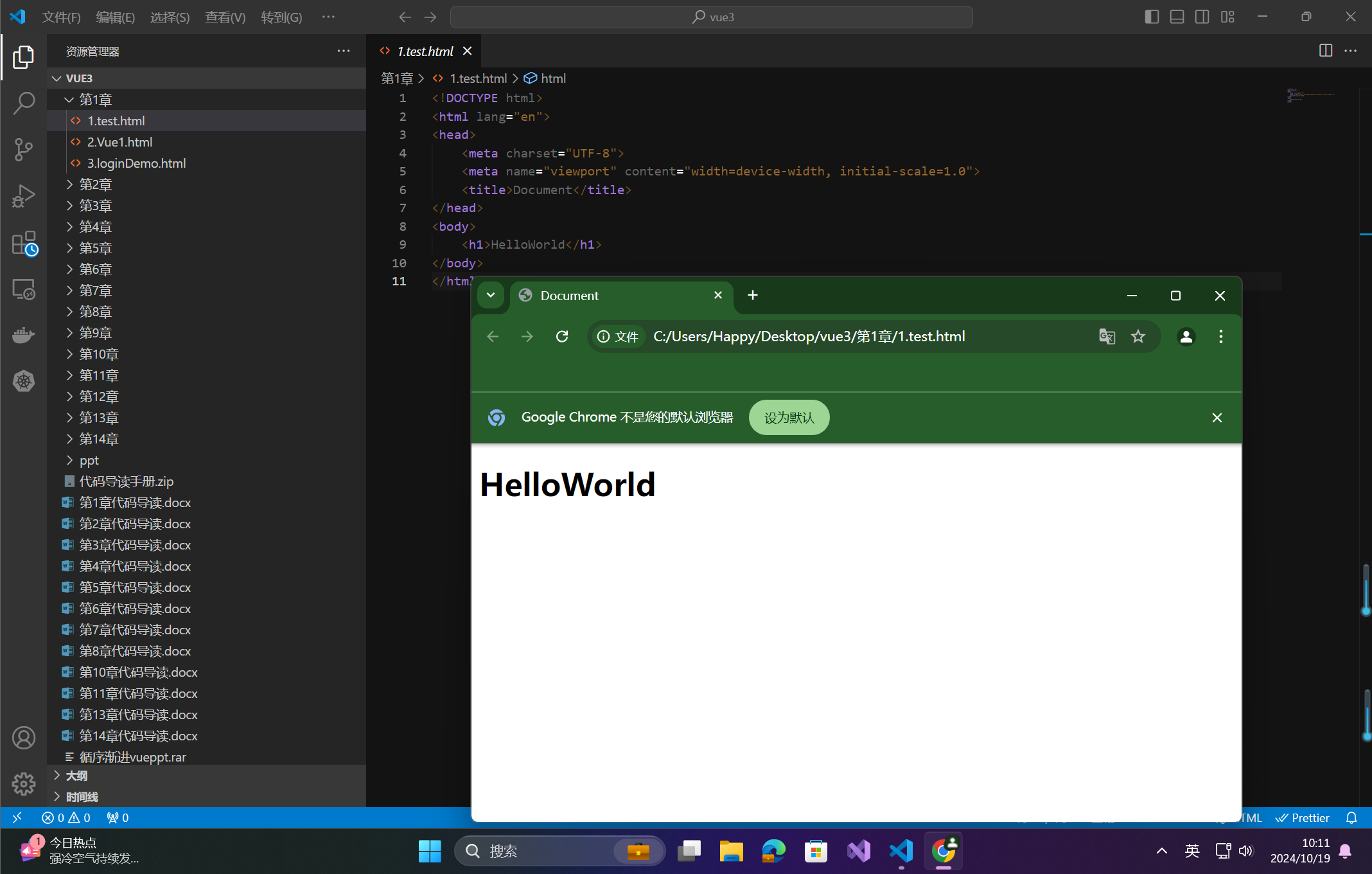Open the Source Control view
Viewport: 1372px width, 874px height.
tap(24, 149)
